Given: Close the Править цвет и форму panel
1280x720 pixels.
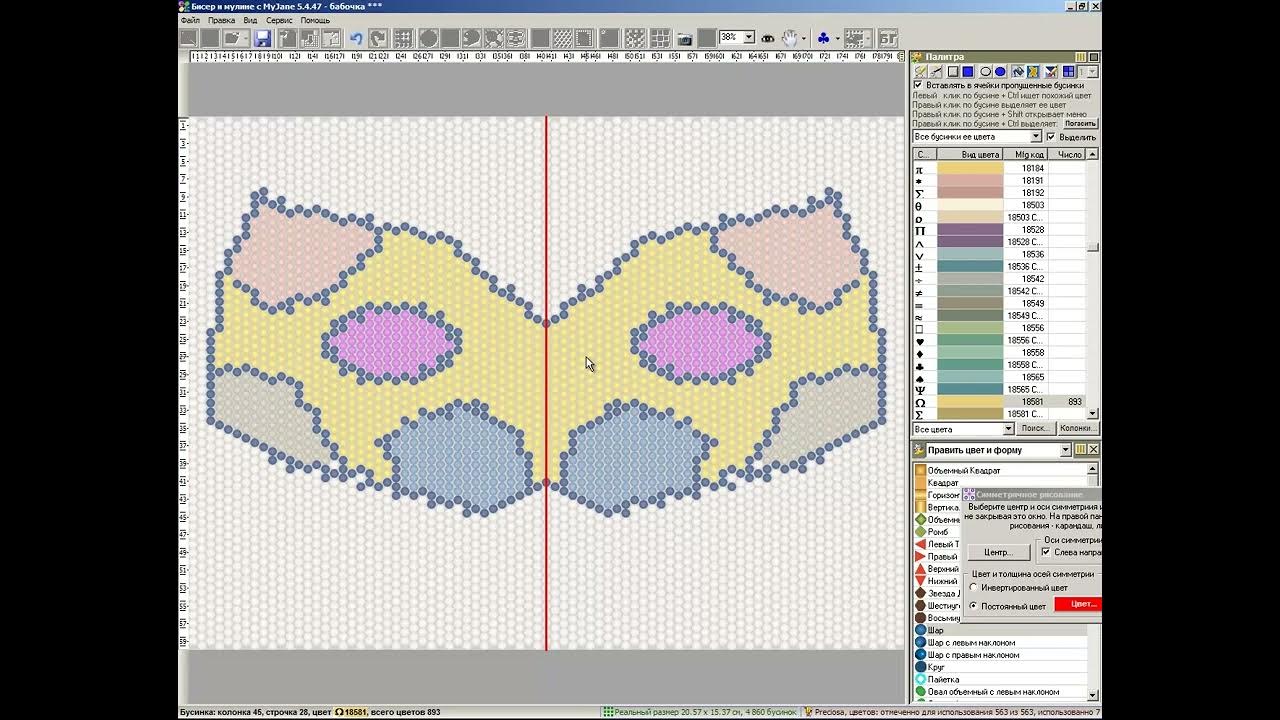Looking at the screenshot, I should (1093, 450).
